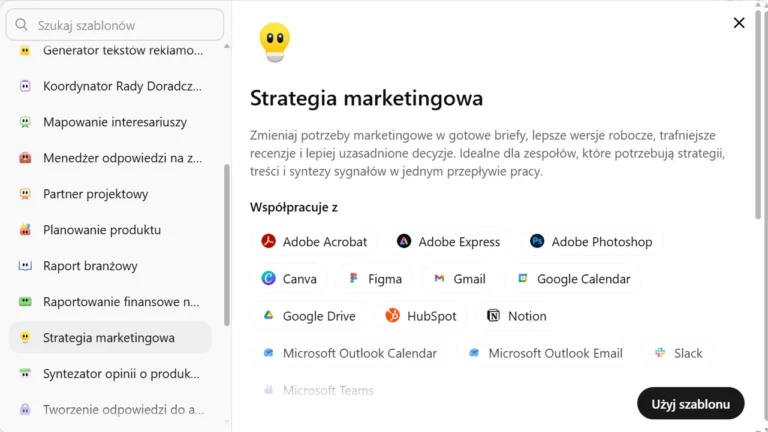Click the Figma label
The image size is (768, 432).
385,279
